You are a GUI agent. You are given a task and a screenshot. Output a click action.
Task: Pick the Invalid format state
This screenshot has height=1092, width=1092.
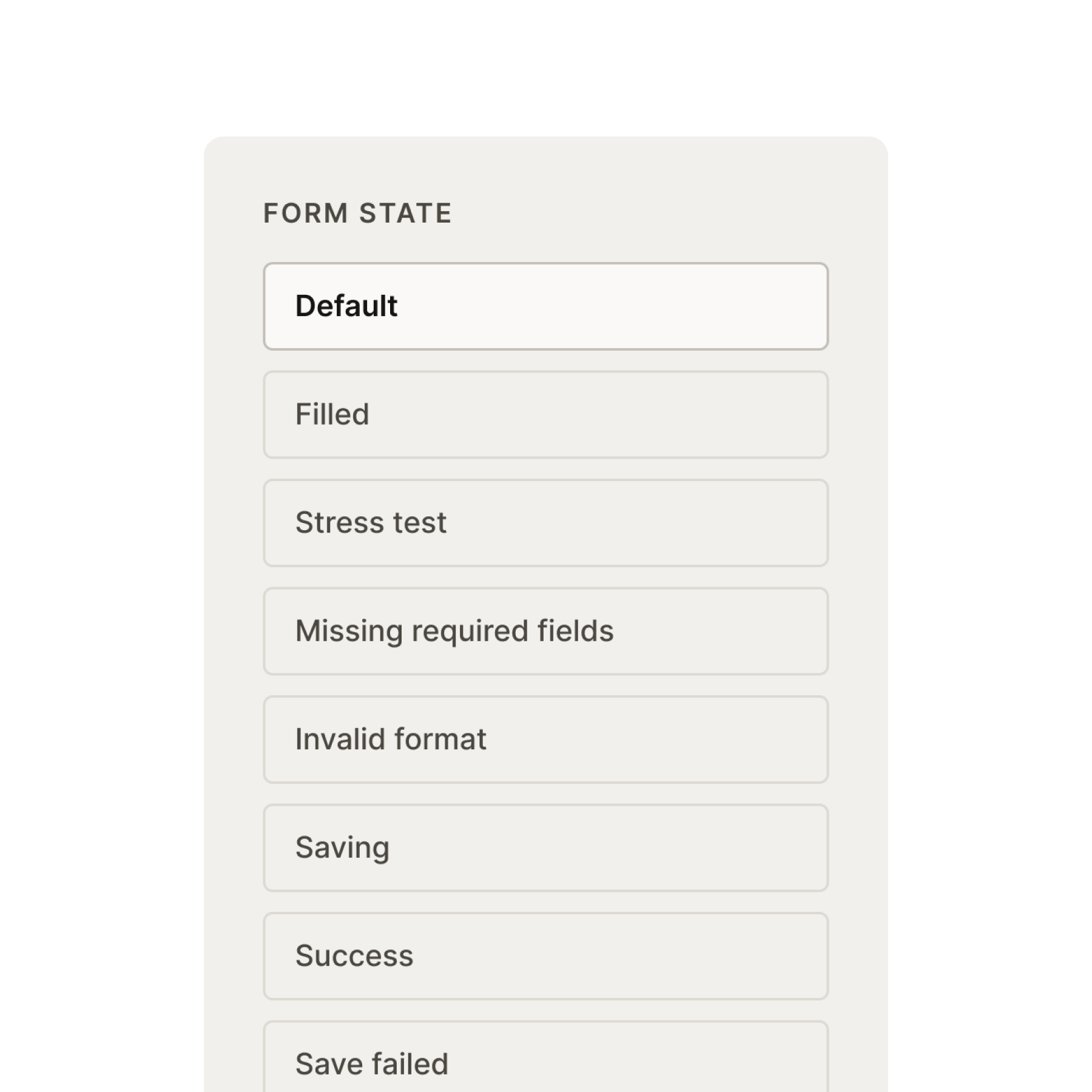[x=545, y=740]
